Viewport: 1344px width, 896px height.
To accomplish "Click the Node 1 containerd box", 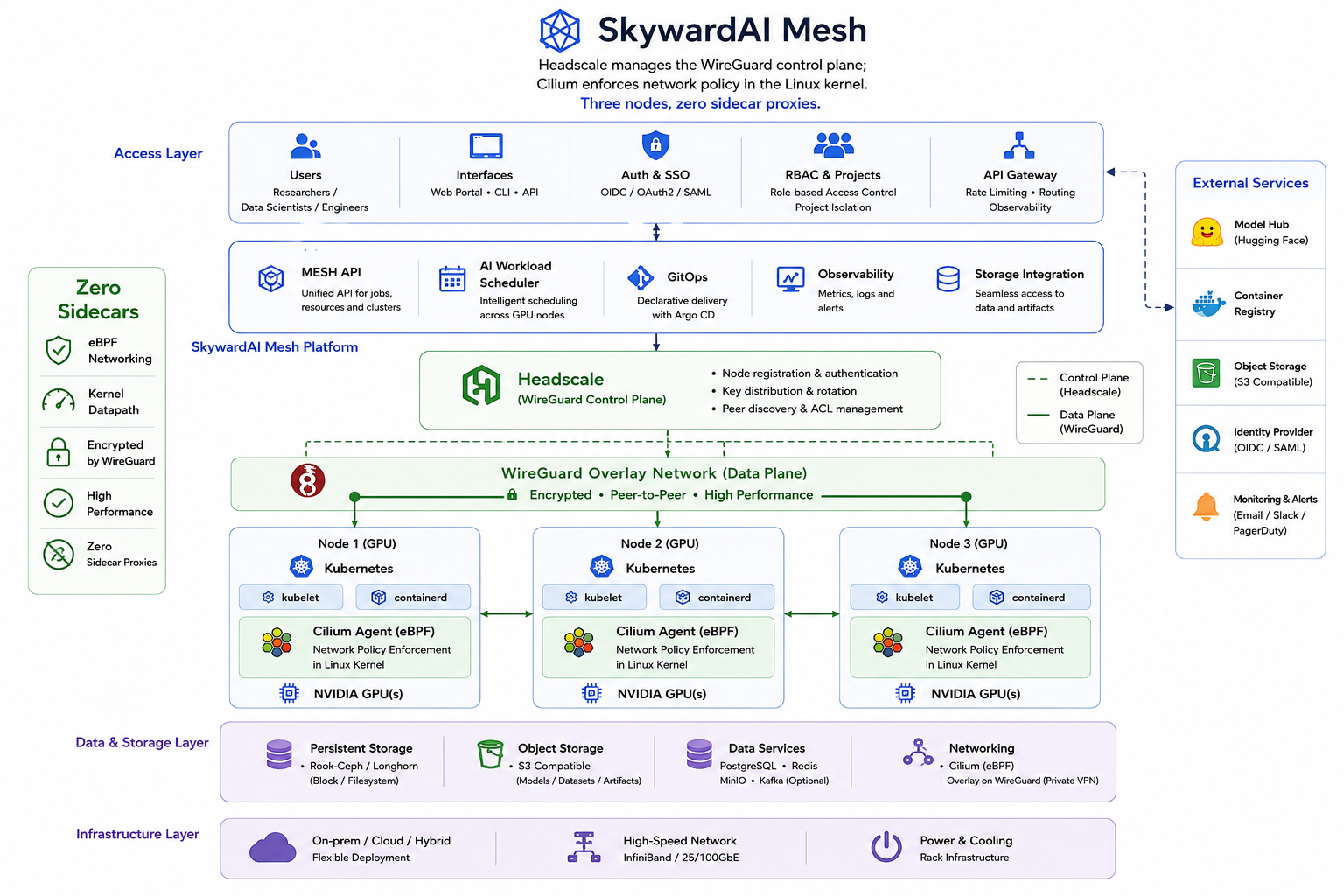I will coord(413,597).
